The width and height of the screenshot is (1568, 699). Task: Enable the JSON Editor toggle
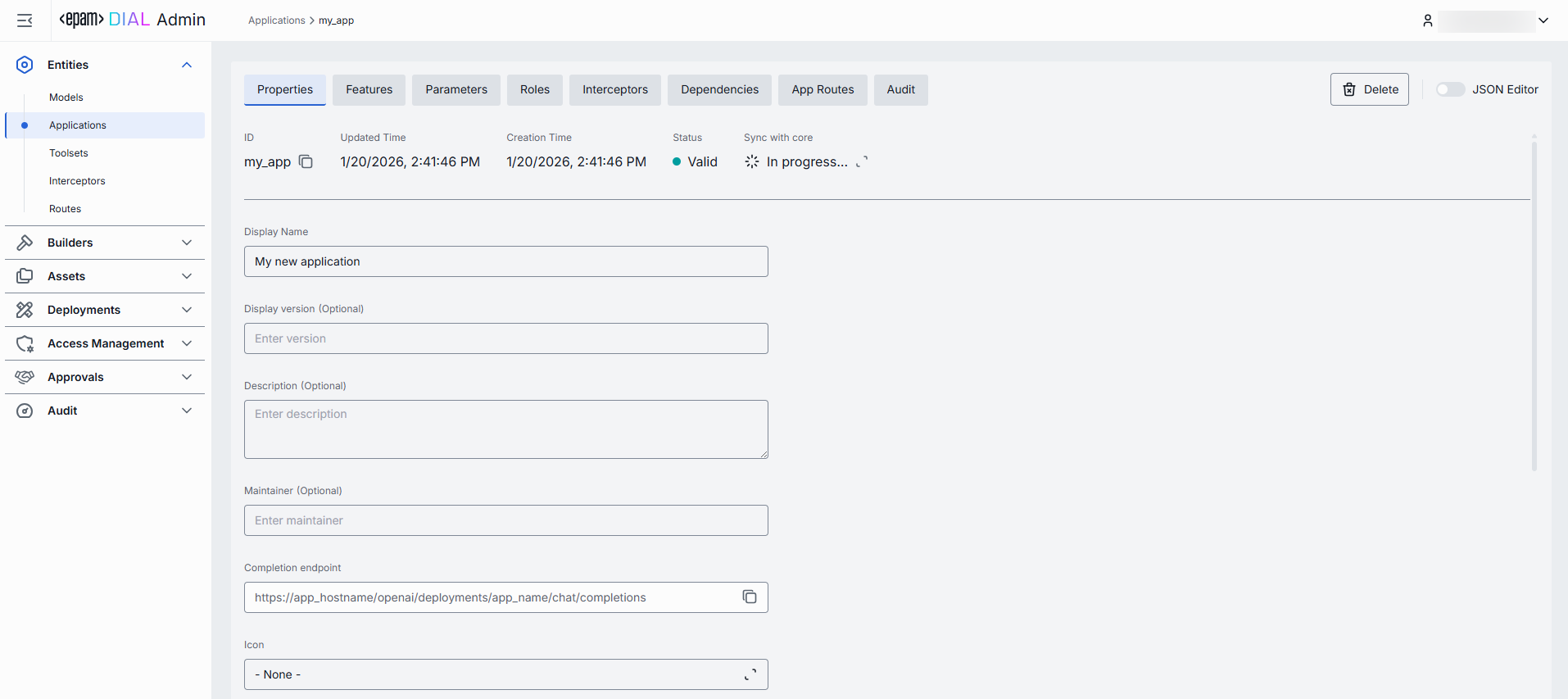click(x=1449, y=89)
